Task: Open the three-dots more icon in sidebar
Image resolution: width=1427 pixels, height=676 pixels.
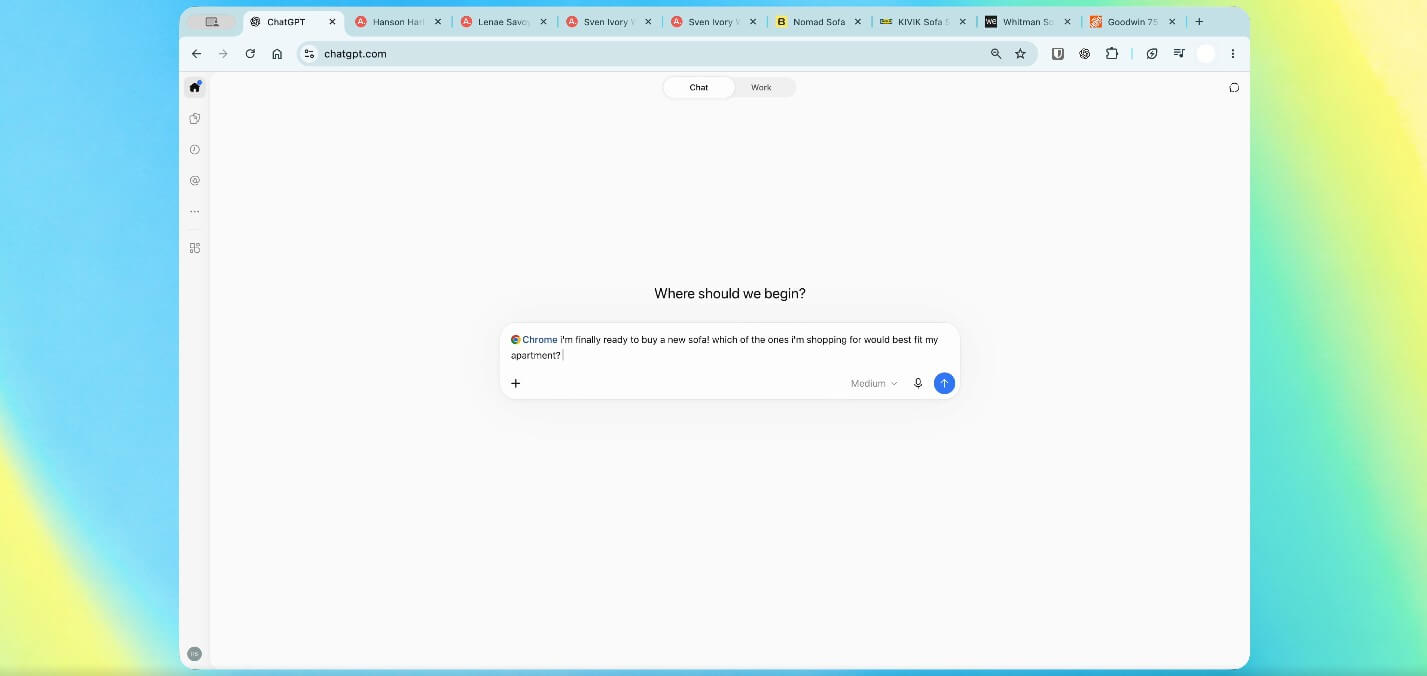Action: (195, 212)
